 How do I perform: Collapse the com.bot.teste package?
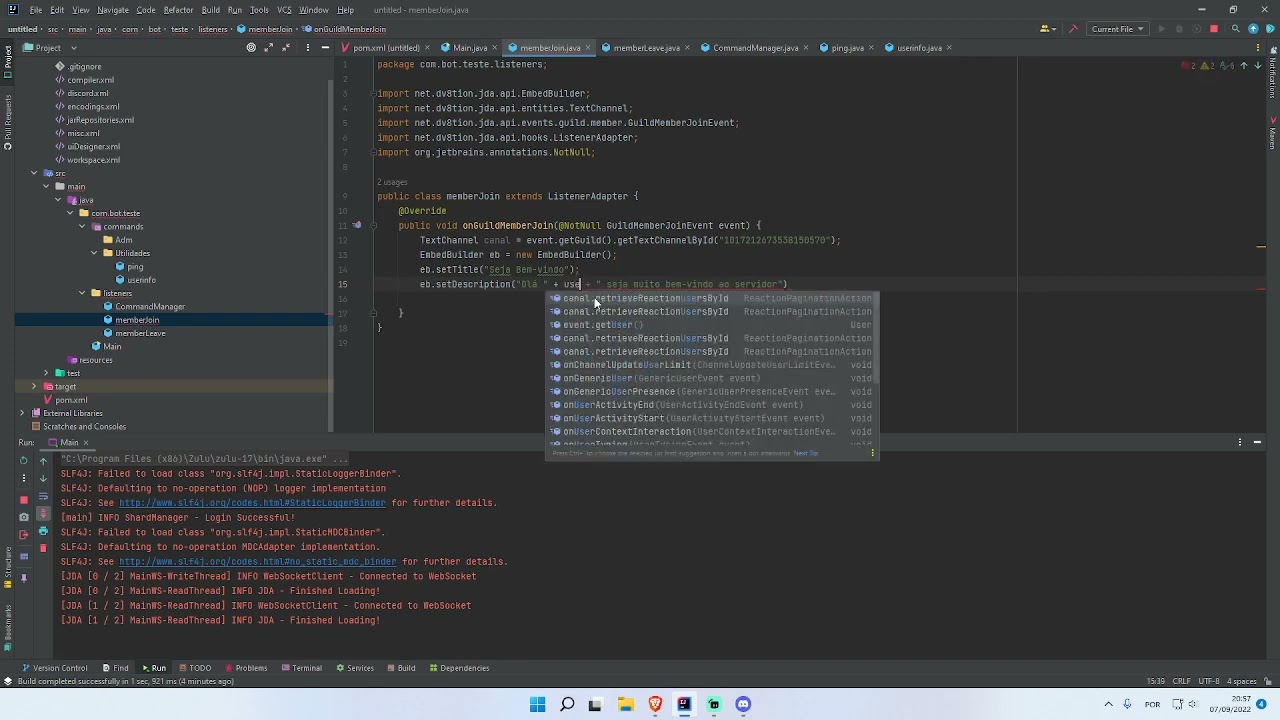tap(71, 213)
